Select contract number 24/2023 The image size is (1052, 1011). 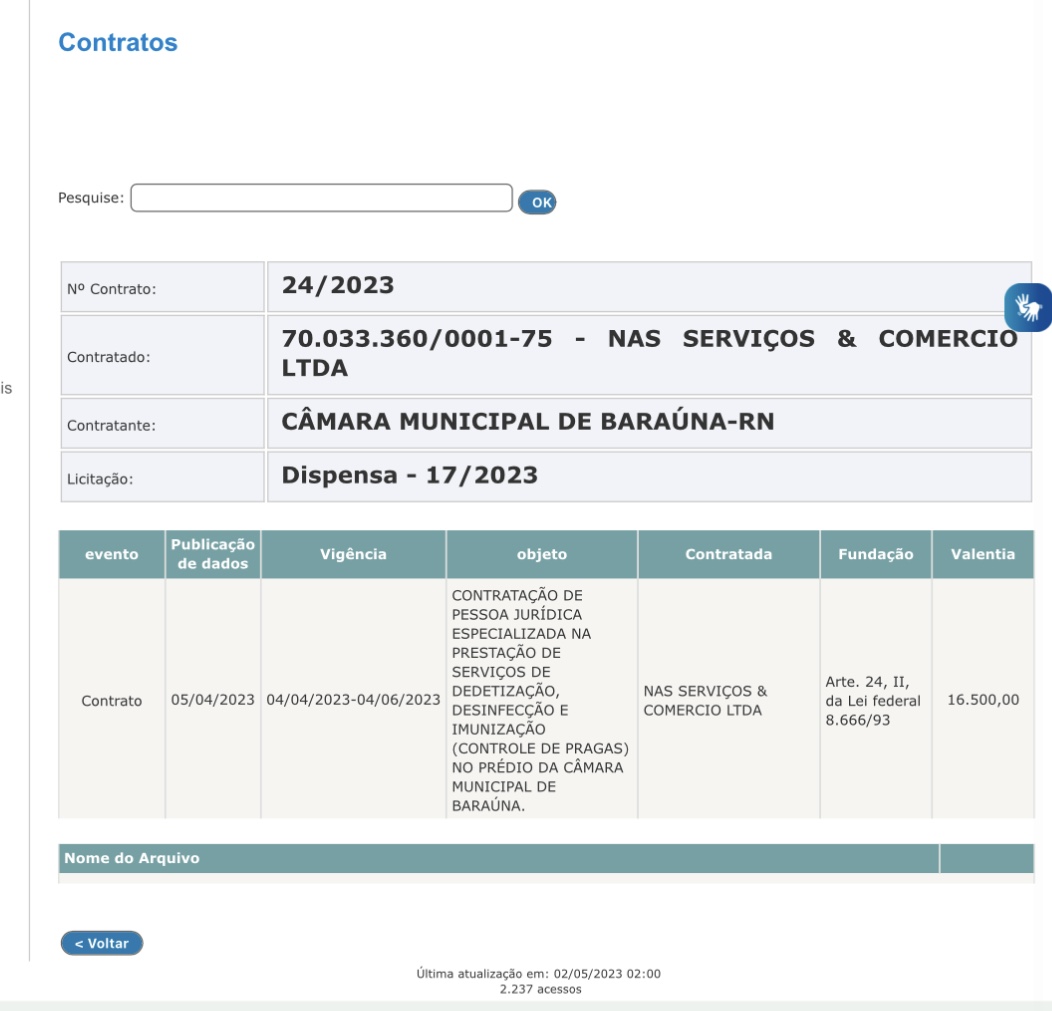pos(337,285)
